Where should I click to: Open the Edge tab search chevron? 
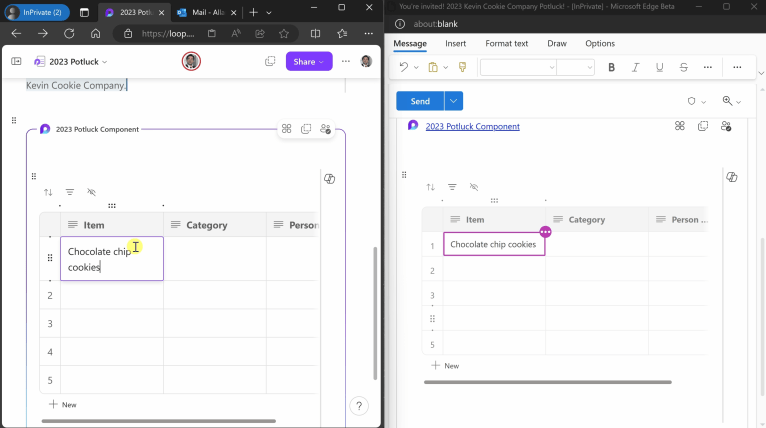269,13
